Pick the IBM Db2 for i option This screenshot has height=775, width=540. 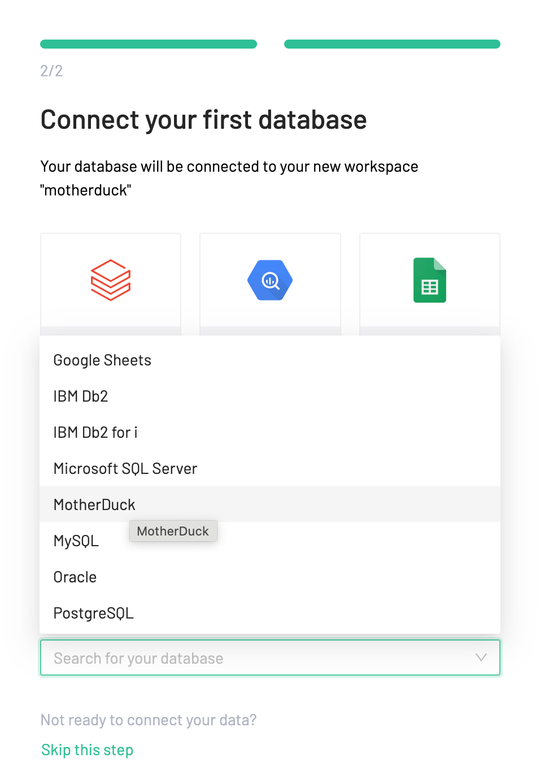(x=270, y=432)
